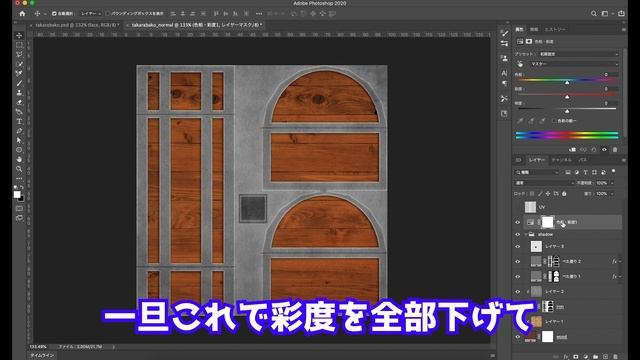Open the layer blend mode dropdown
The width and height of the screenshot is (640, 360).
coord(544,183)
